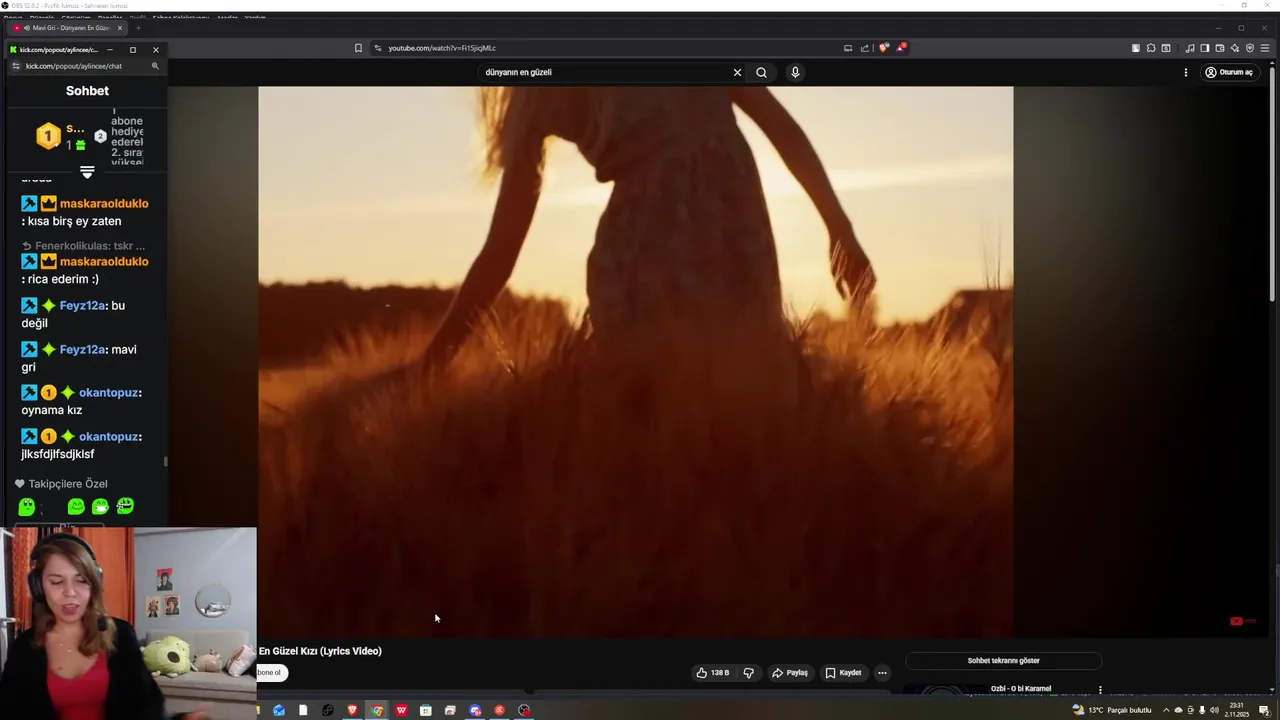This screenshot has width=1280, height=720.
Task: Click Paylaş share button
Action: [789, 673]
